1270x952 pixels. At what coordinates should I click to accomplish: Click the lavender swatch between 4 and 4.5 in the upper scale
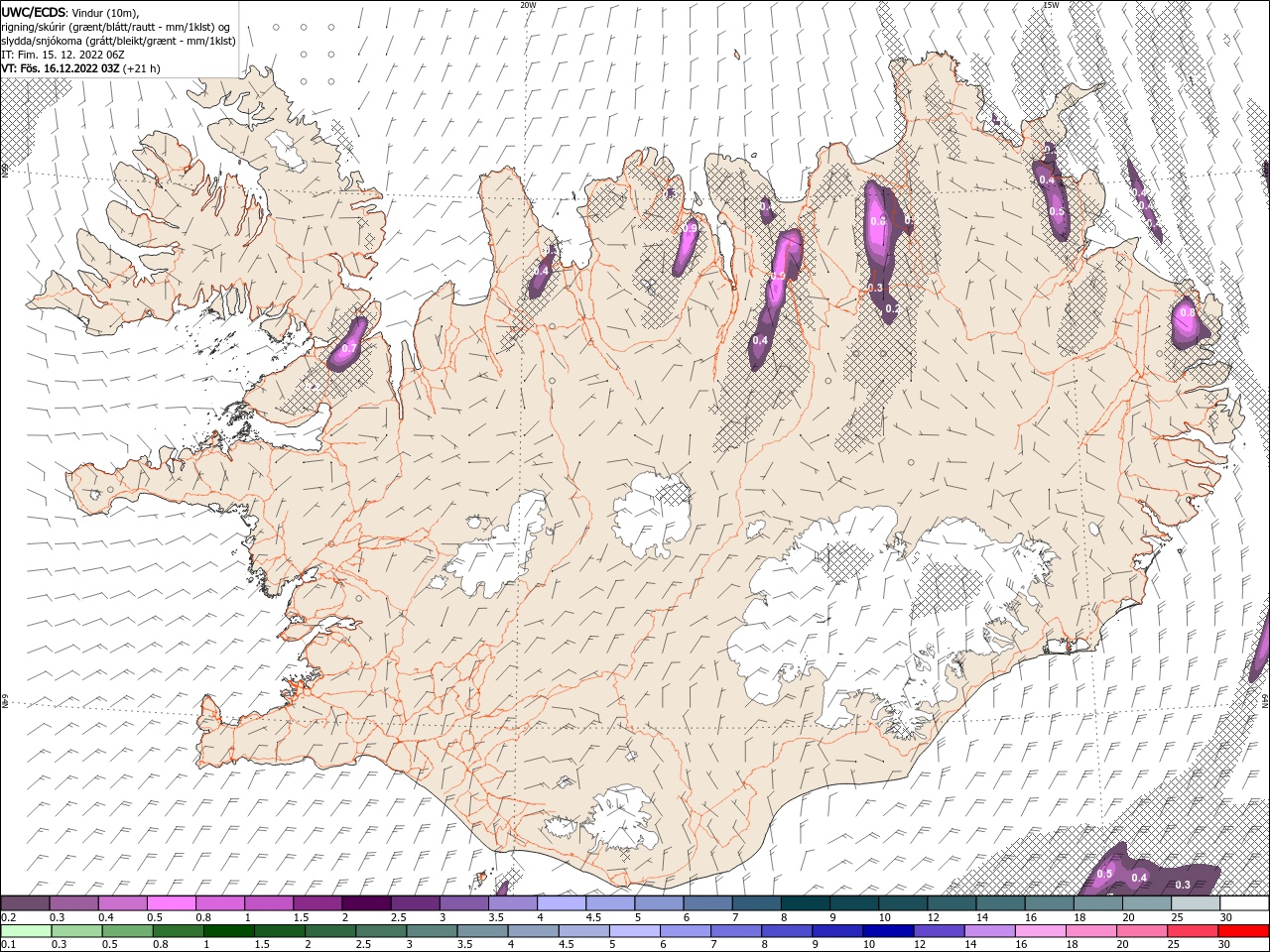point(562,903)
